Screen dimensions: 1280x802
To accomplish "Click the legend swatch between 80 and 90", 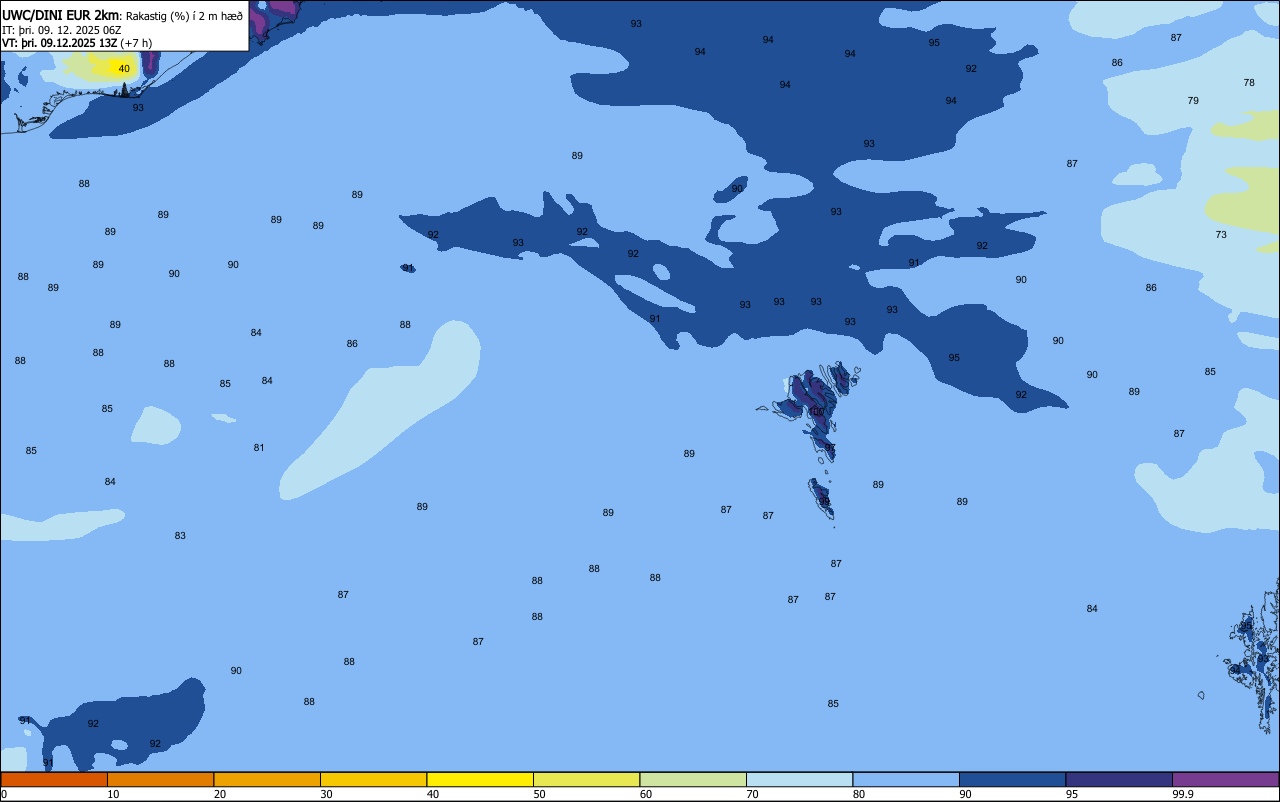I will pos(906,779).
